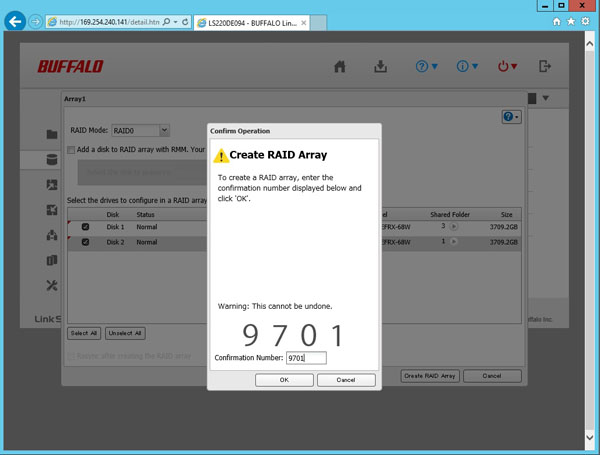Click Cancel in Confirm Operation dialog

(x=346, y=380)
